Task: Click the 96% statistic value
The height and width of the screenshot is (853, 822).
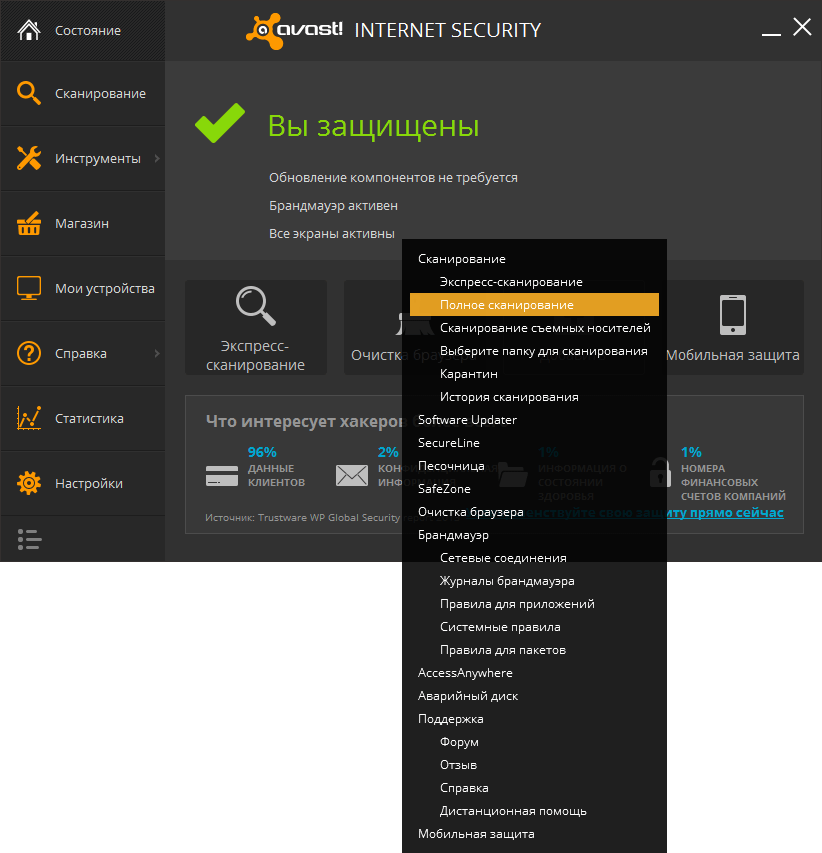Action: point(262,452)
